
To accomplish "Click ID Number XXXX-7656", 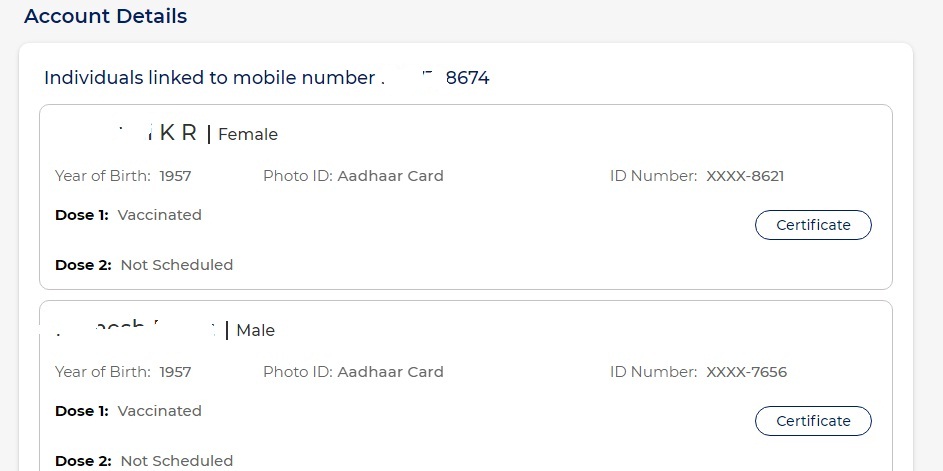I will [746, 372].
